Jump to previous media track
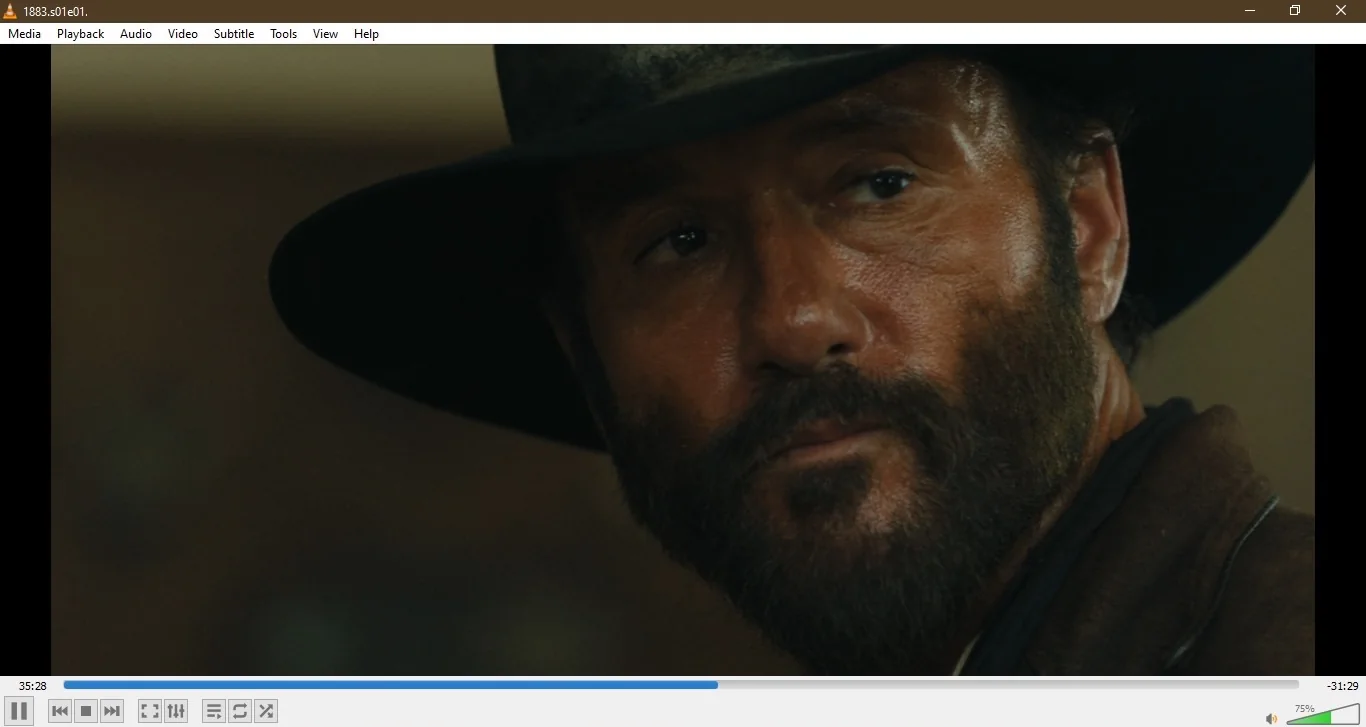 60,711
